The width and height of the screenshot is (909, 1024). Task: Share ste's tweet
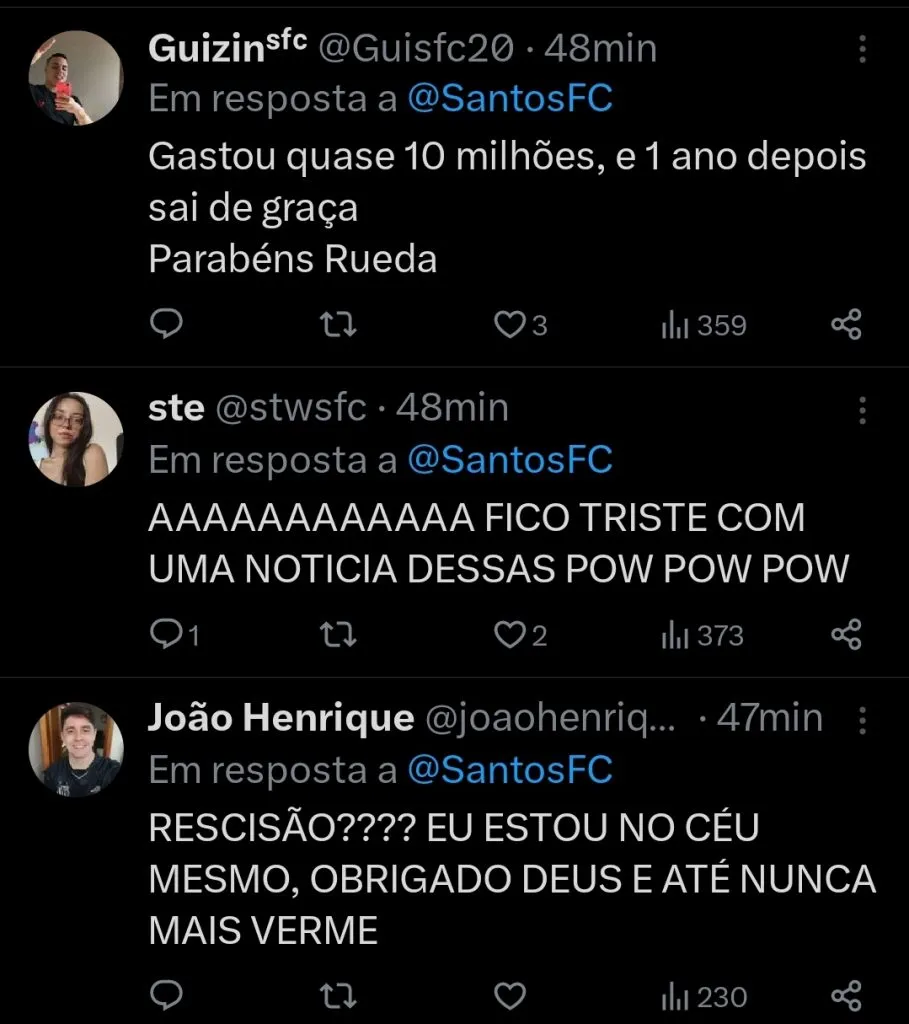pyautogui.click(x=846, y=635)
